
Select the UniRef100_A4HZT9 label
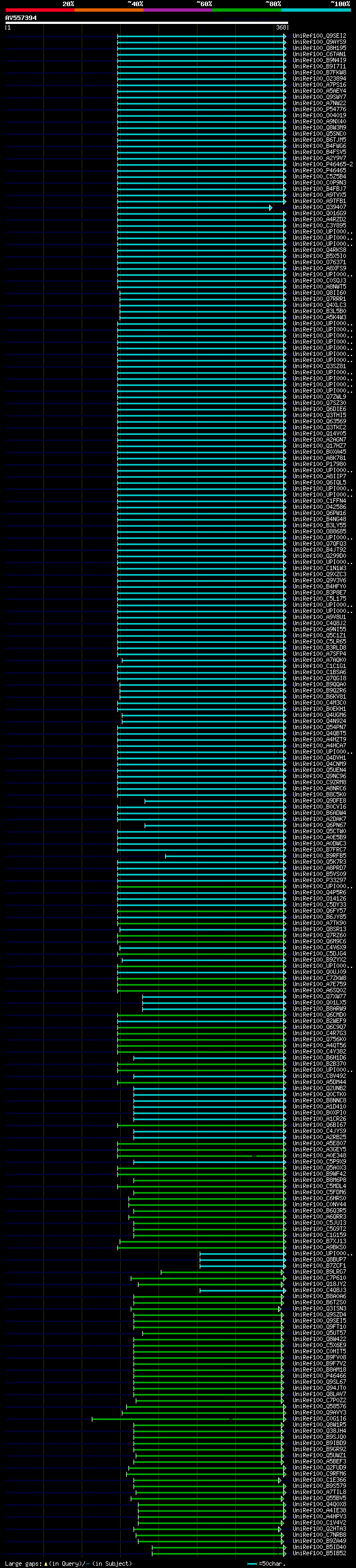coord(319,740)
